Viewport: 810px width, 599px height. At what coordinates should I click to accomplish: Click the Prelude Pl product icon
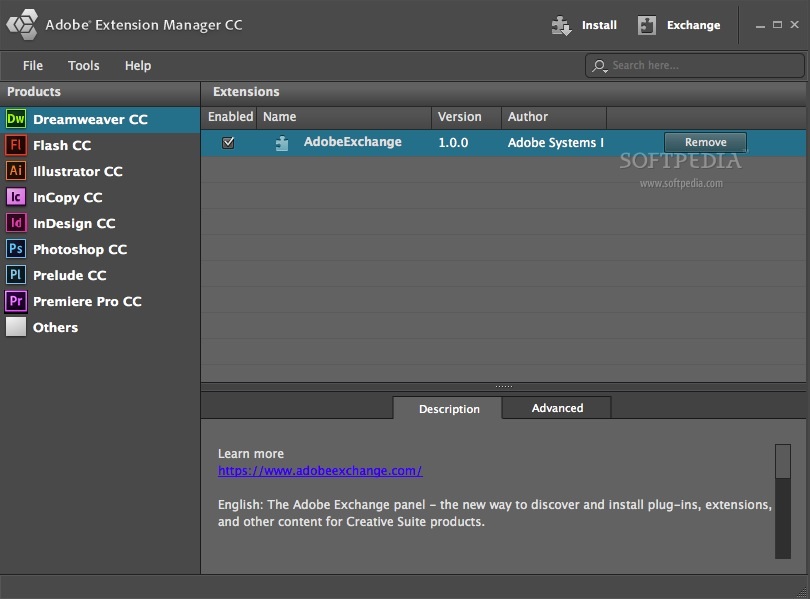point(15,275)
